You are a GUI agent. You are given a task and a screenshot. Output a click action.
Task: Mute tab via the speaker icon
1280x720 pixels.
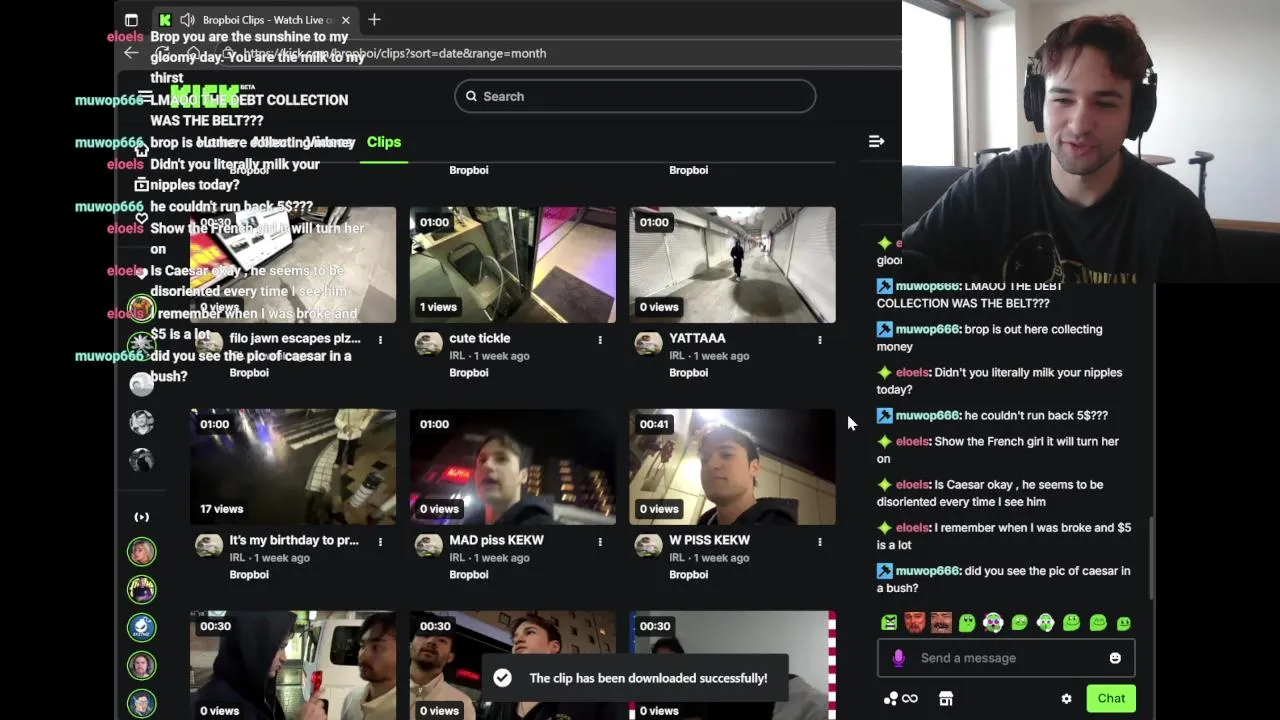187,20
